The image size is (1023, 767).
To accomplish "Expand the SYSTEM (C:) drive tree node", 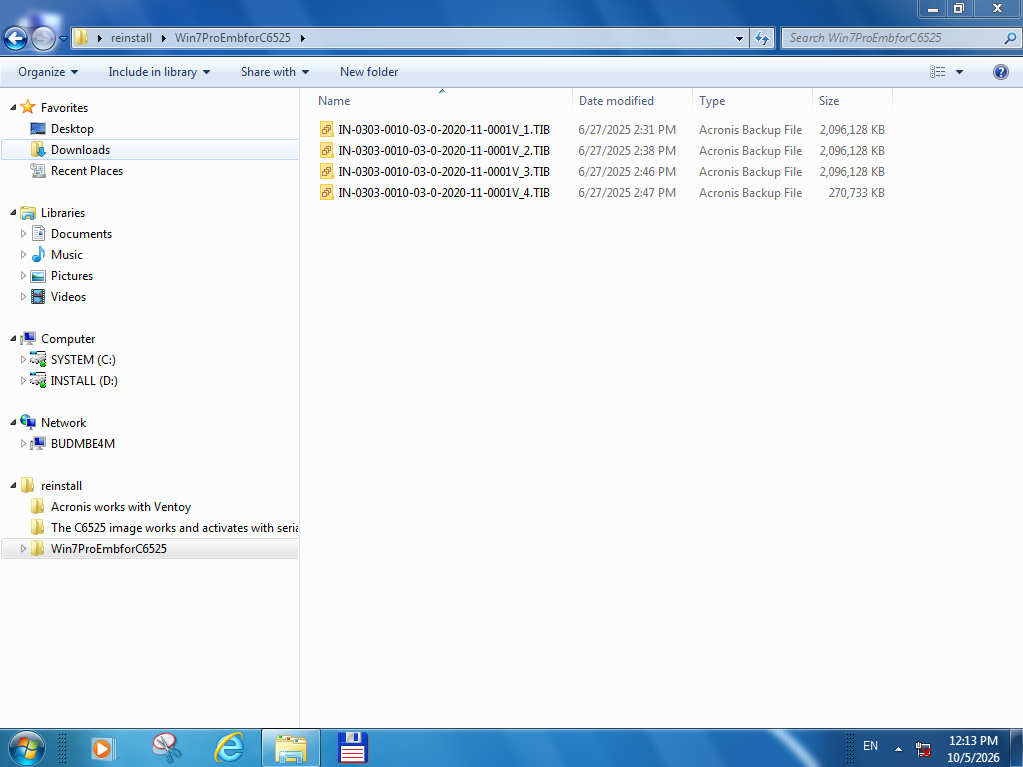I will (x=23, y=359).
